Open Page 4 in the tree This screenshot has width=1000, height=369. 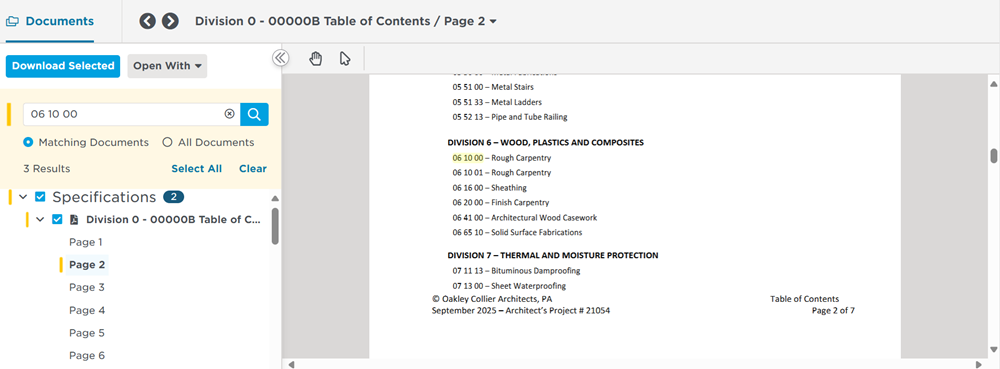pos(87,310)
